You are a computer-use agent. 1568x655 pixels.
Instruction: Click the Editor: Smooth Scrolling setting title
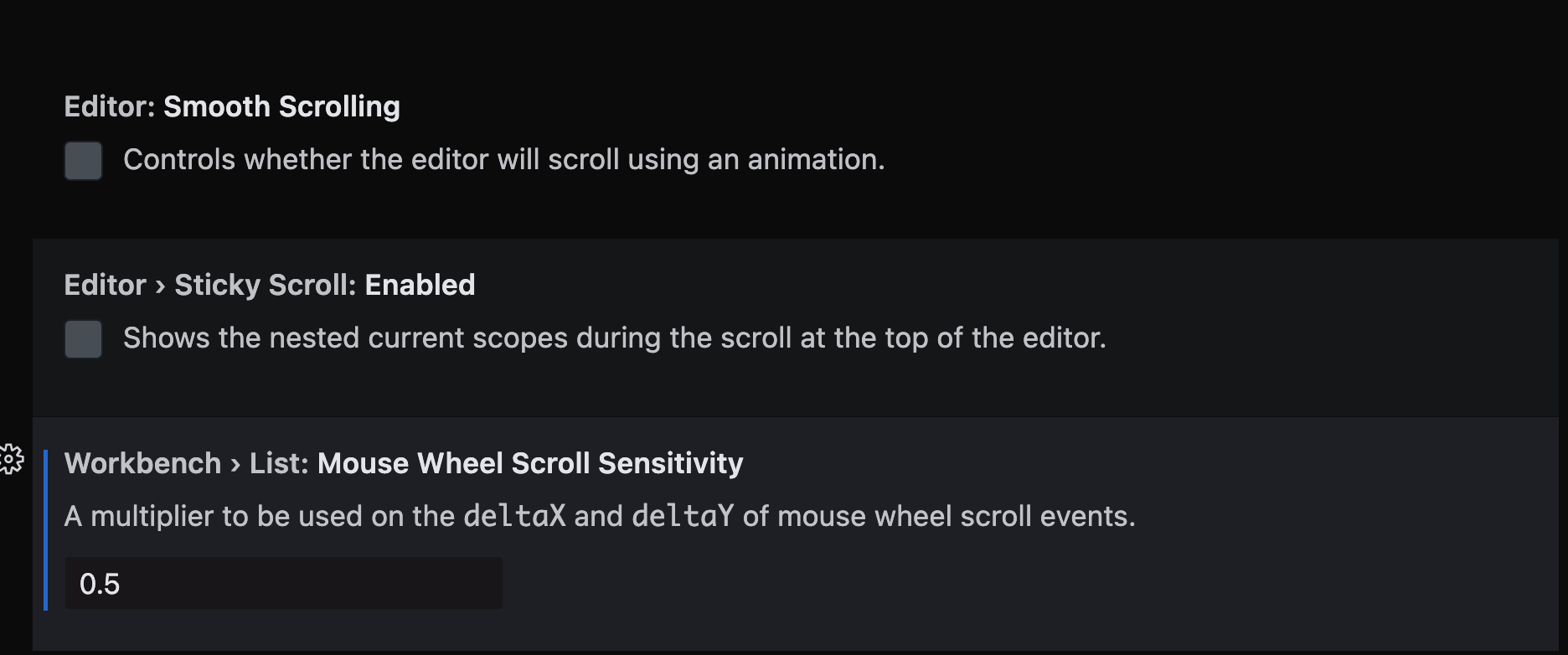coord(232,106)
